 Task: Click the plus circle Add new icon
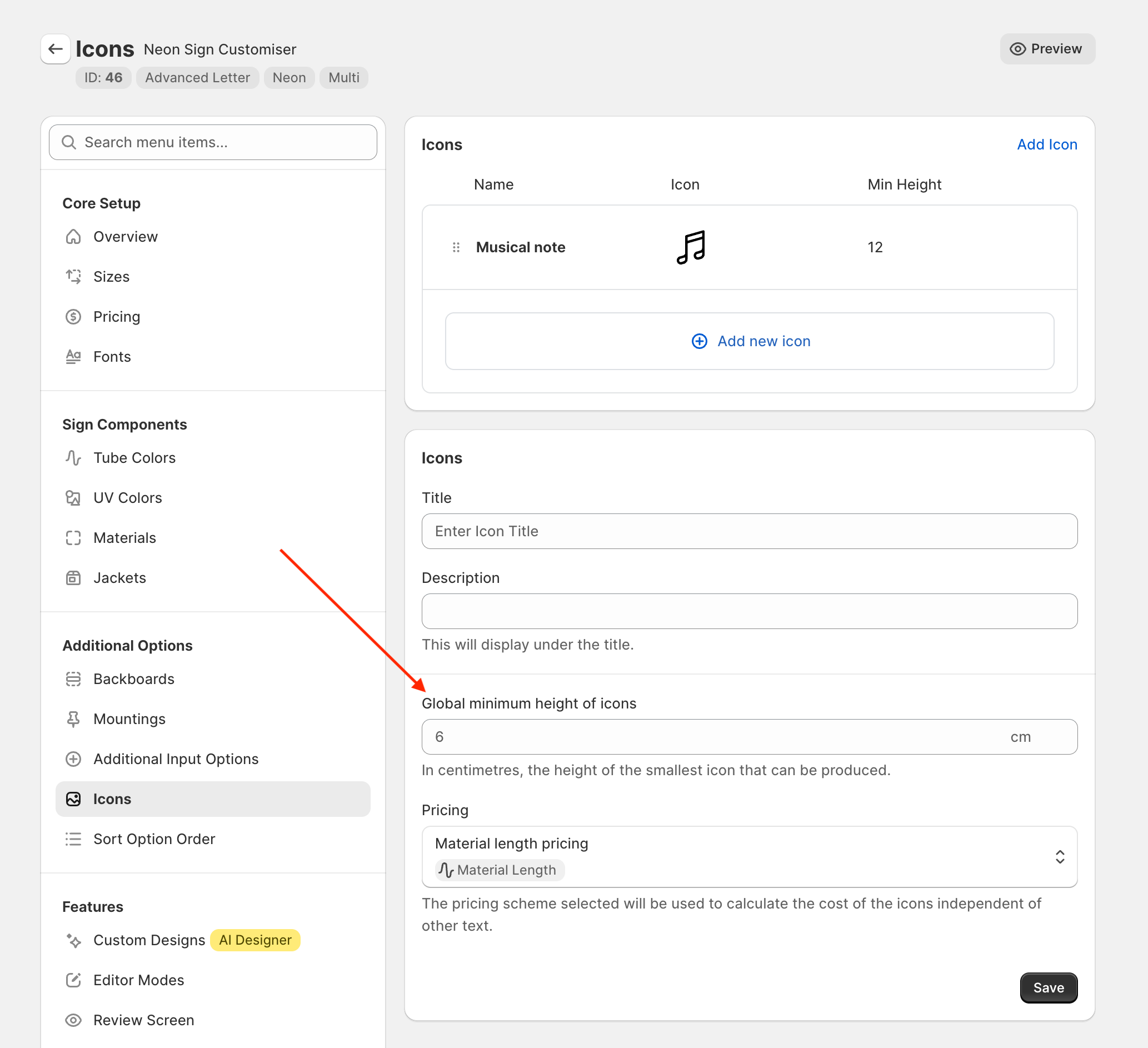coord(699,341)
